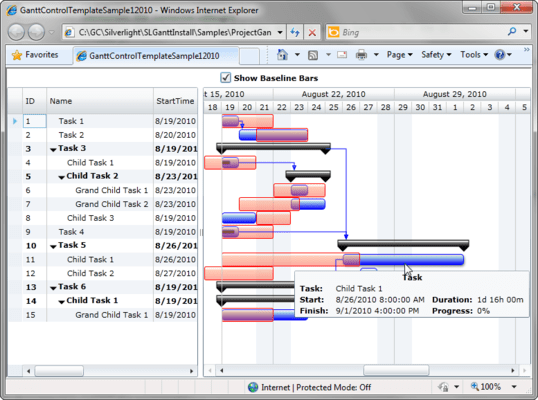Click the Name column header

[100, 101]
